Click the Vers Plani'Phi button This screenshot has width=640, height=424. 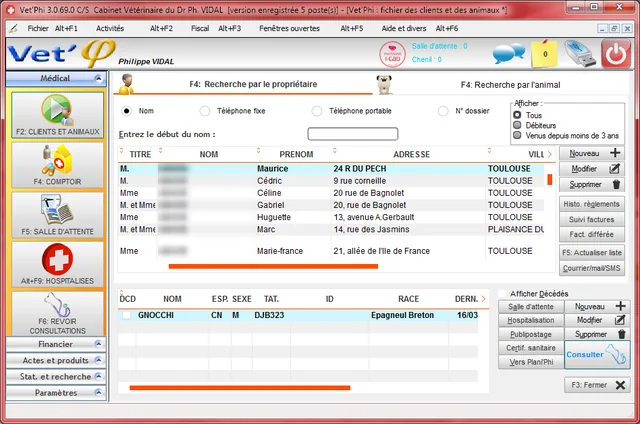[531, 362]
